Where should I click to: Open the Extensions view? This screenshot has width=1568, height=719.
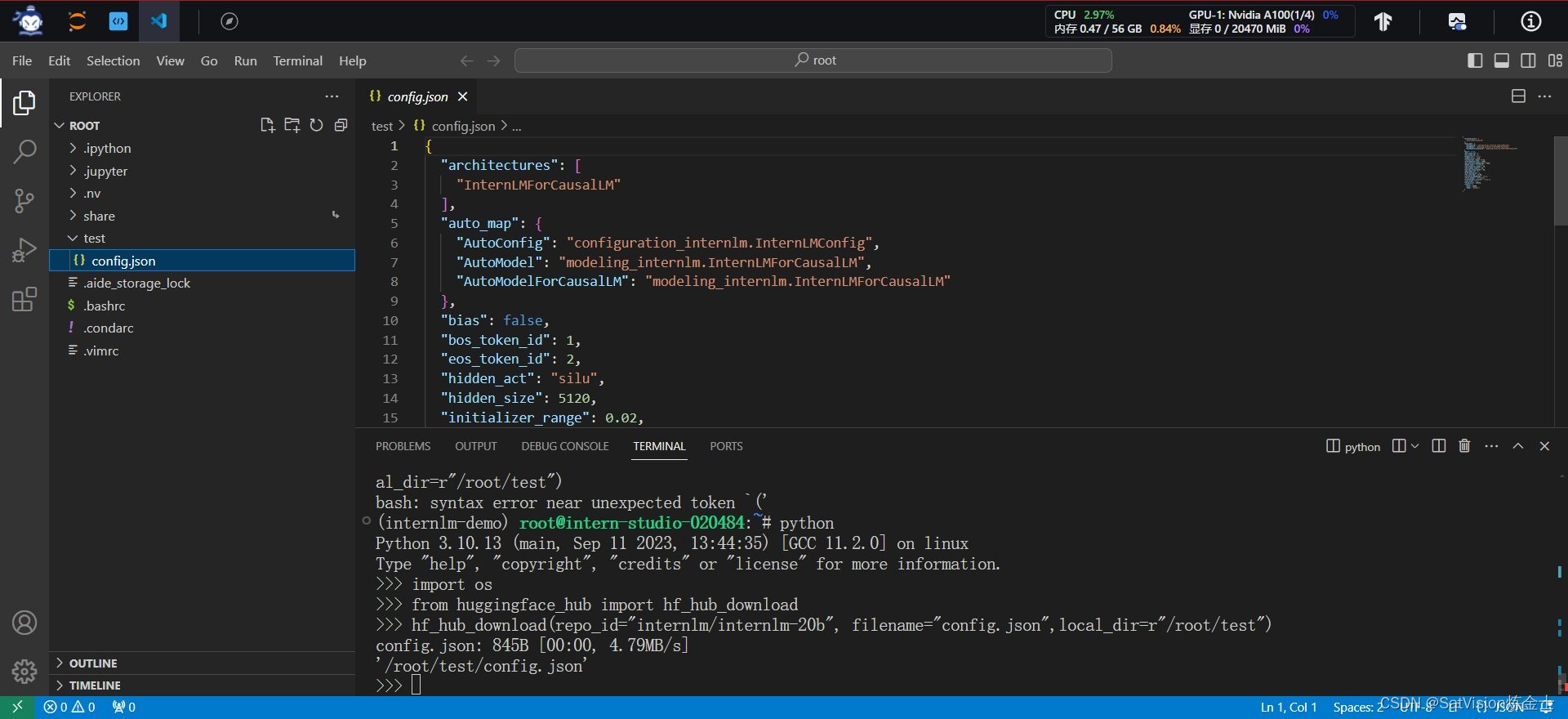click(x=24, y=299)
